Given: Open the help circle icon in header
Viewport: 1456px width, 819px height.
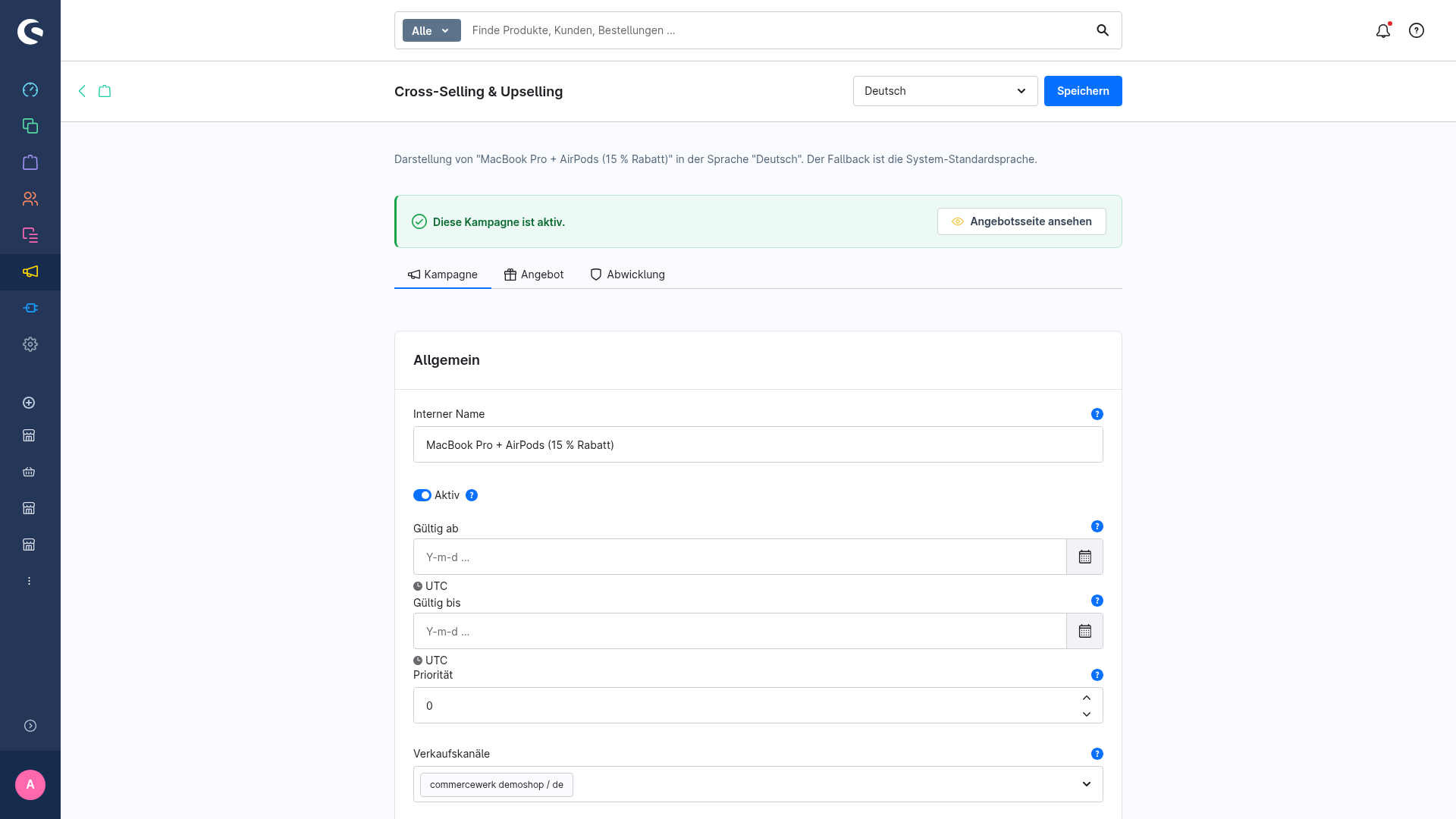Looking at the screenshot, I should click(x=1417, y=30).
